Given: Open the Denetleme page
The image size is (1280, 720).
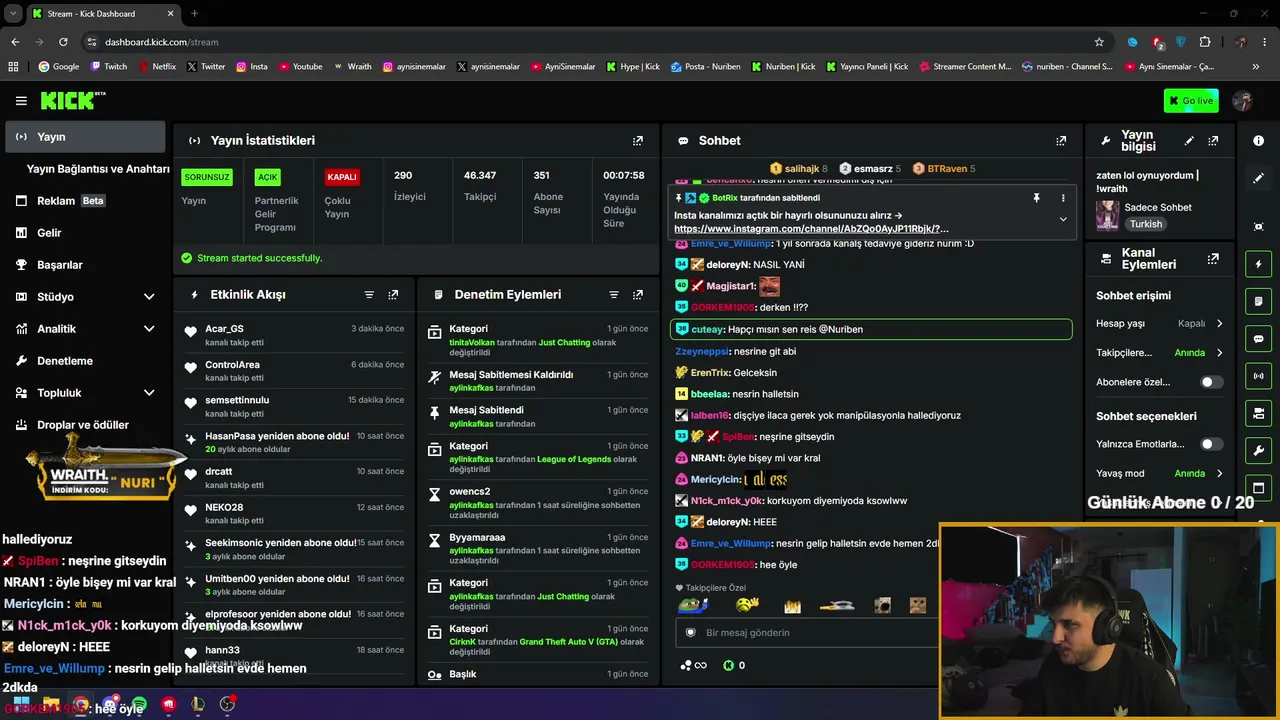Looking at the screenshot, I should [85, 361].
